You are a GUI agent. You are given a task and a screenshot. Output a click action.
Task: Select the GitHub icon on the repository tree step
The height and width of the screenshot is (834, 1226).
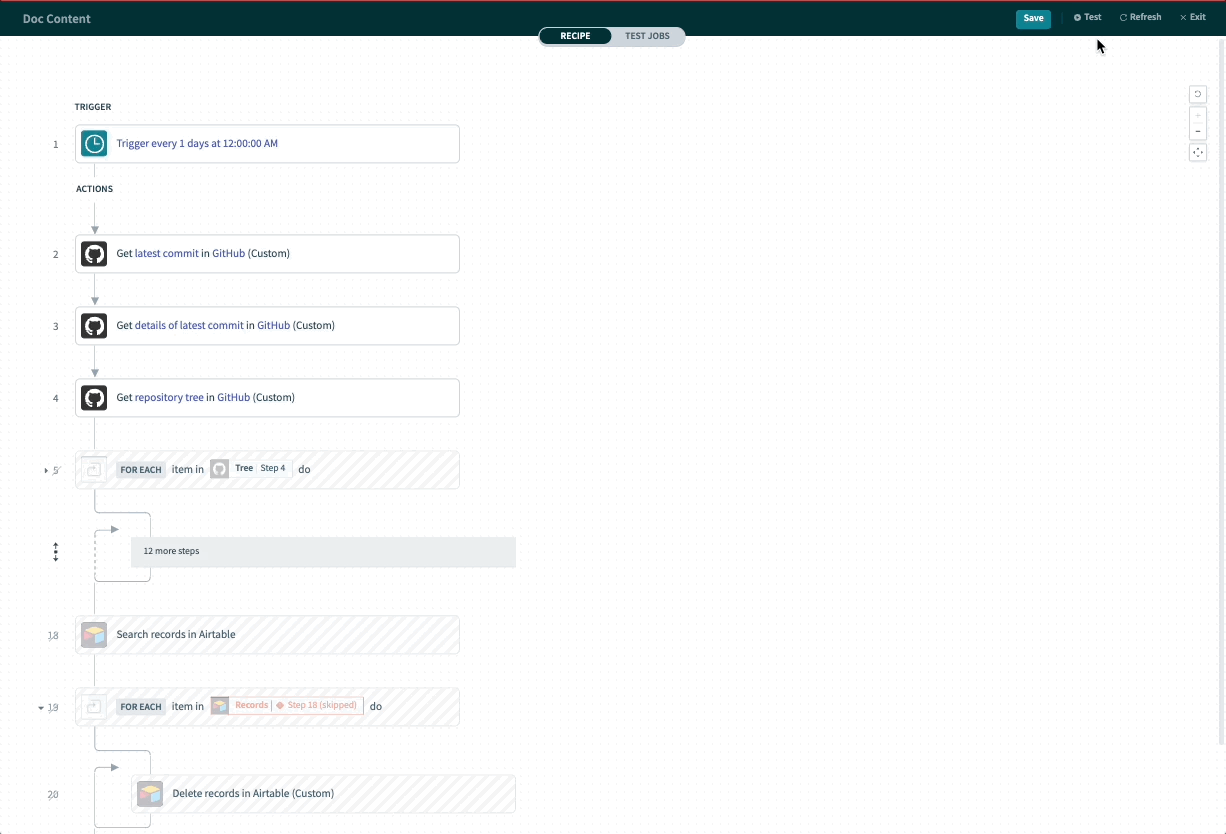pyautogui.click(x=94, y=398)
